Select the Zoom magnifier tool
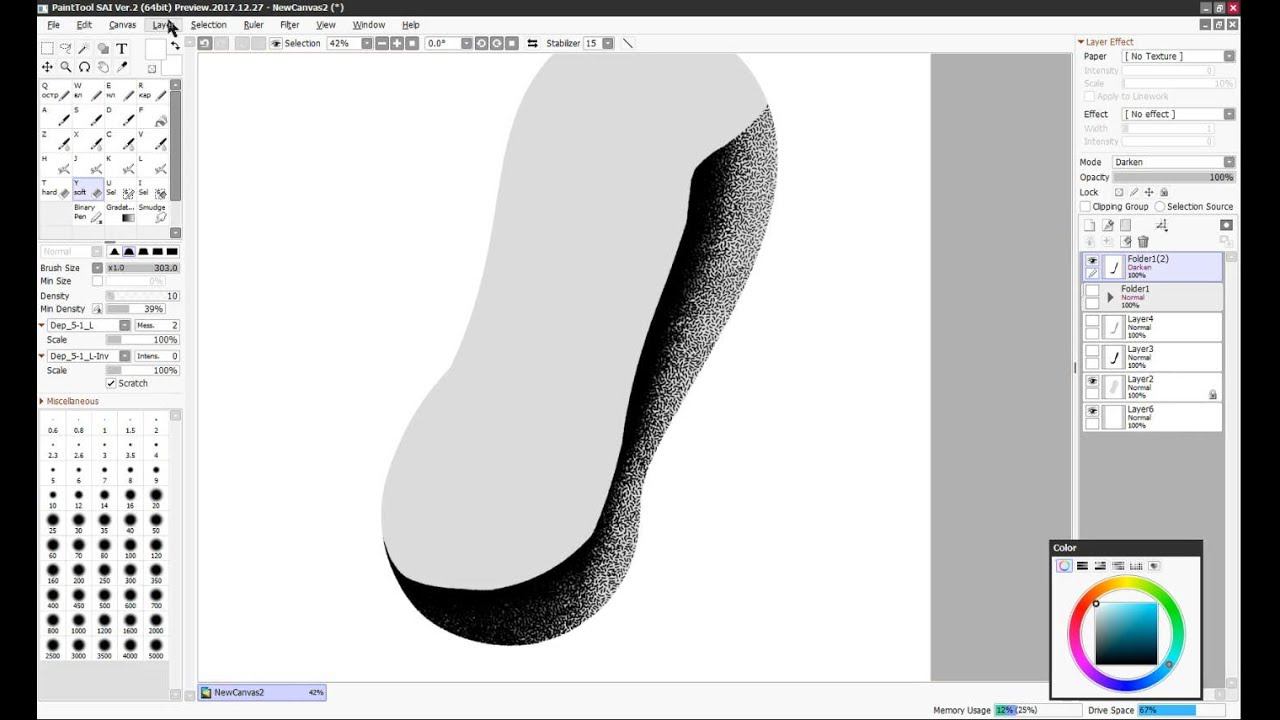Viewport: 1280px width, 720px height. click(66, 67)
